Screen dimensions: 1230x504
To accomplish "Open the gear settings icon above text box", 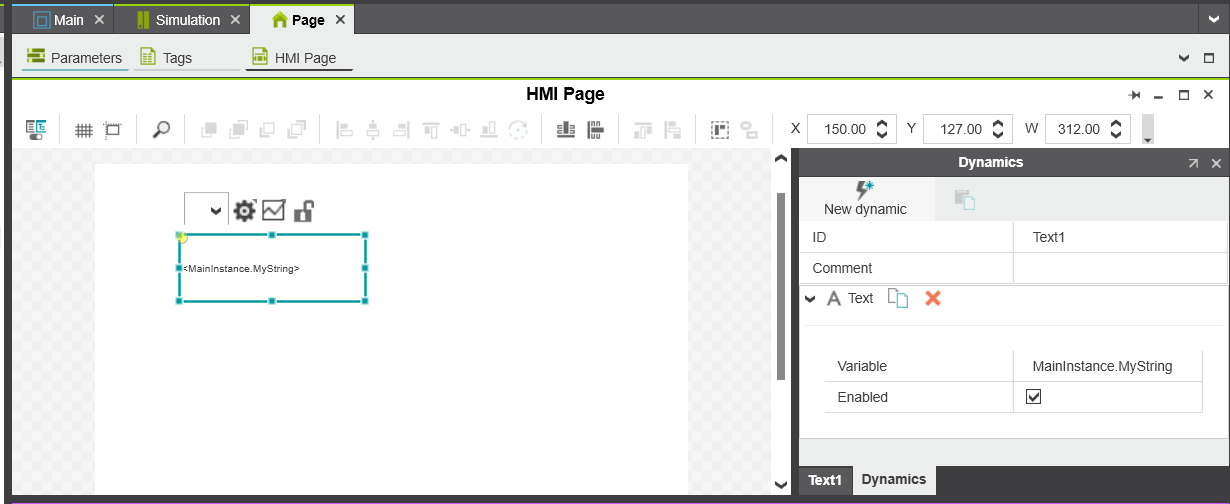I will tap(244, 210).
